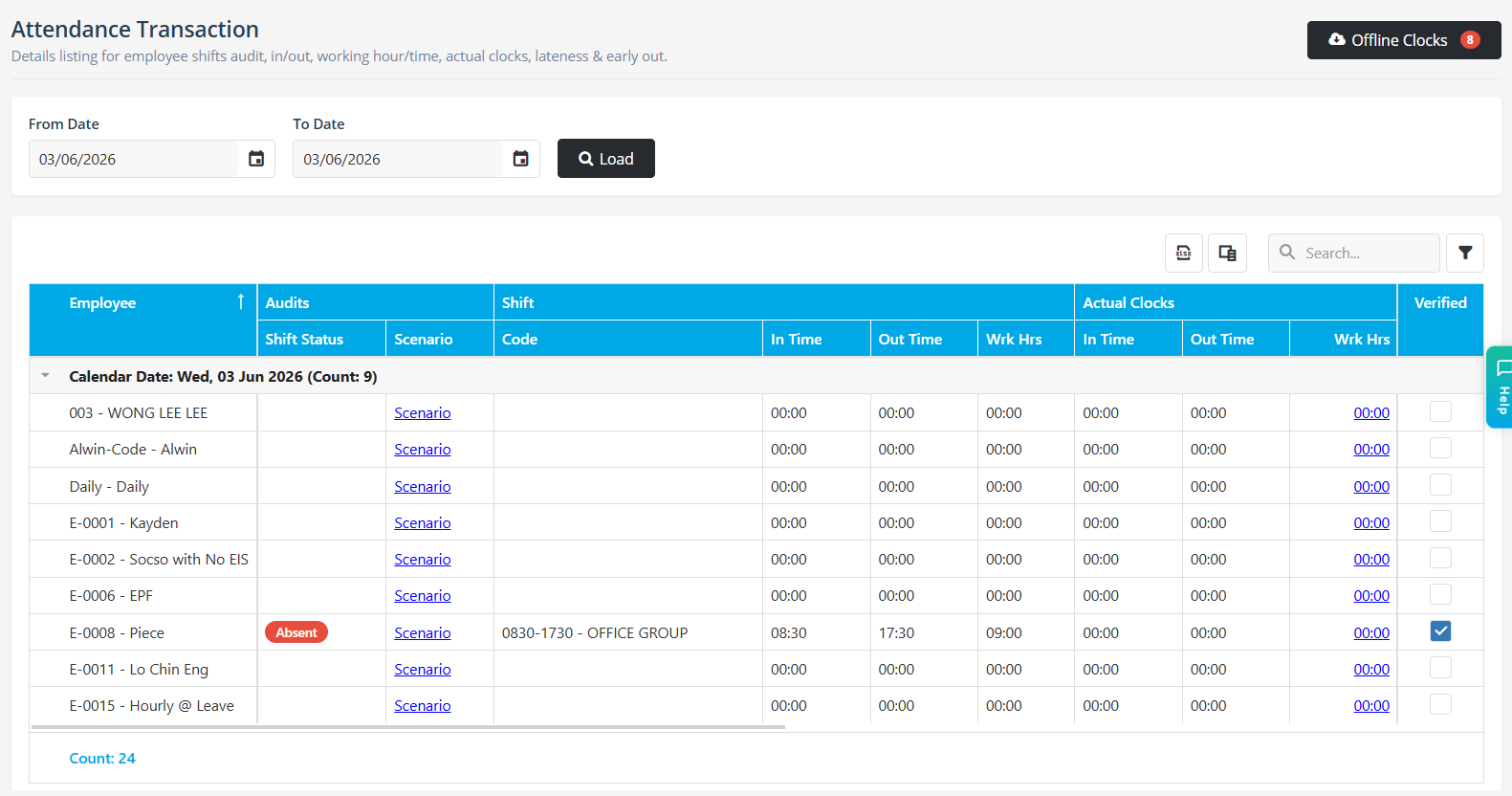The image size is (1512, 796).
Task: Tick Verified for Daily - Daily
Action: pos(1440,484)
